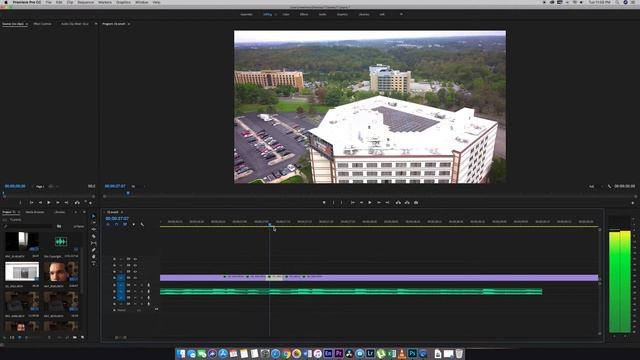
Task: Step forward one frame in Program monitor
Action: [x=379, y=202]
